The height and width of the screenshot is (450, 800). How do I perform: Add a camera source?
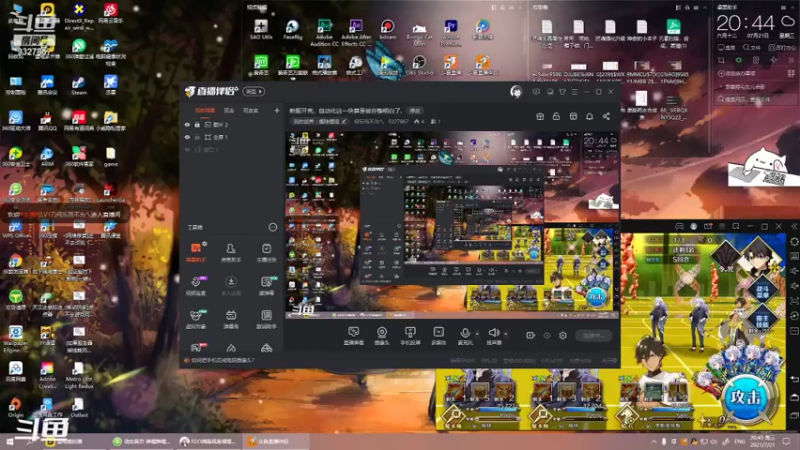[382, 336]
